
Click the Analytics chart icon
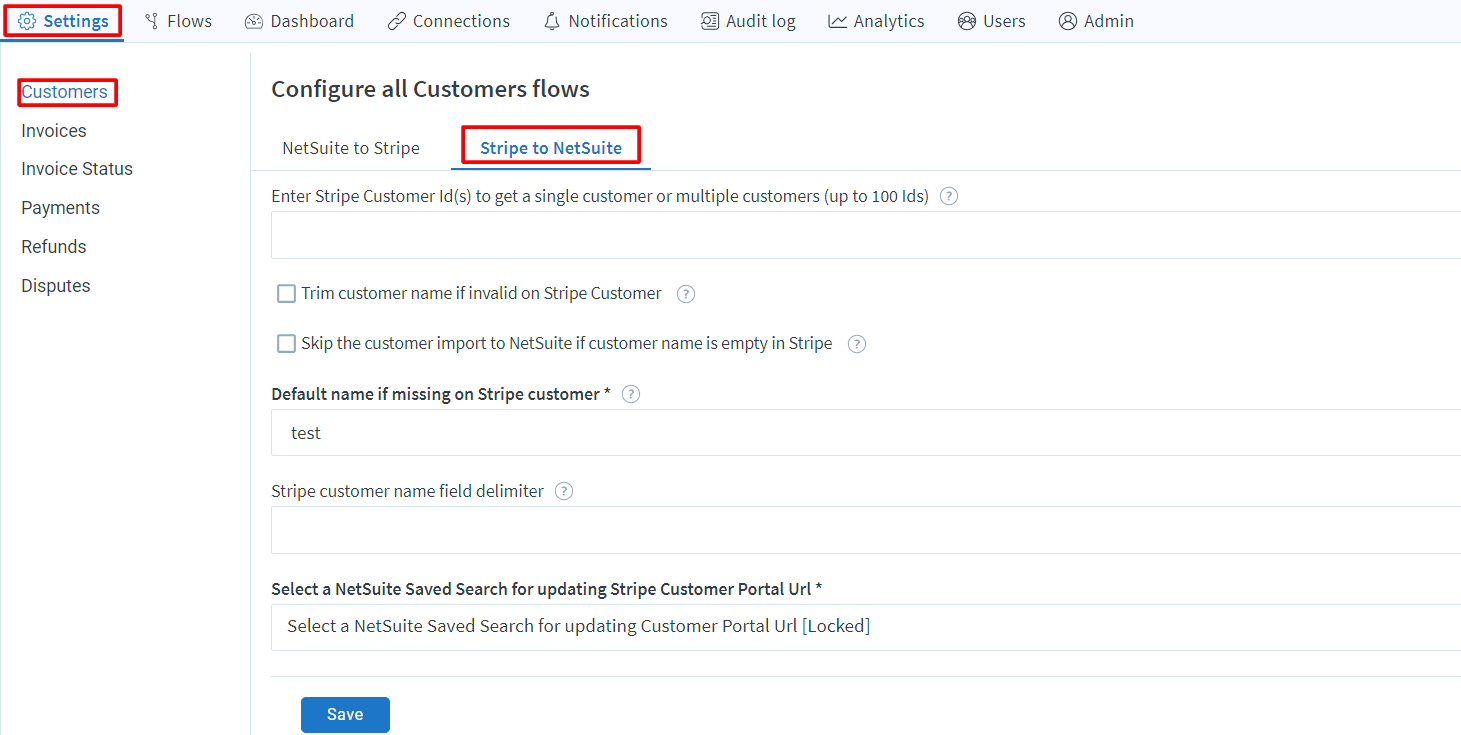(x=837, y=21)
